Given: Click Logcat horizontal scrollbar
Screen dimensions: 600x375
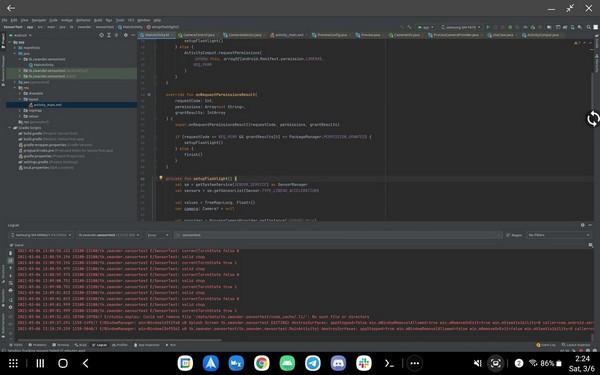Looking at the screenshot, I should click(119, 340).
